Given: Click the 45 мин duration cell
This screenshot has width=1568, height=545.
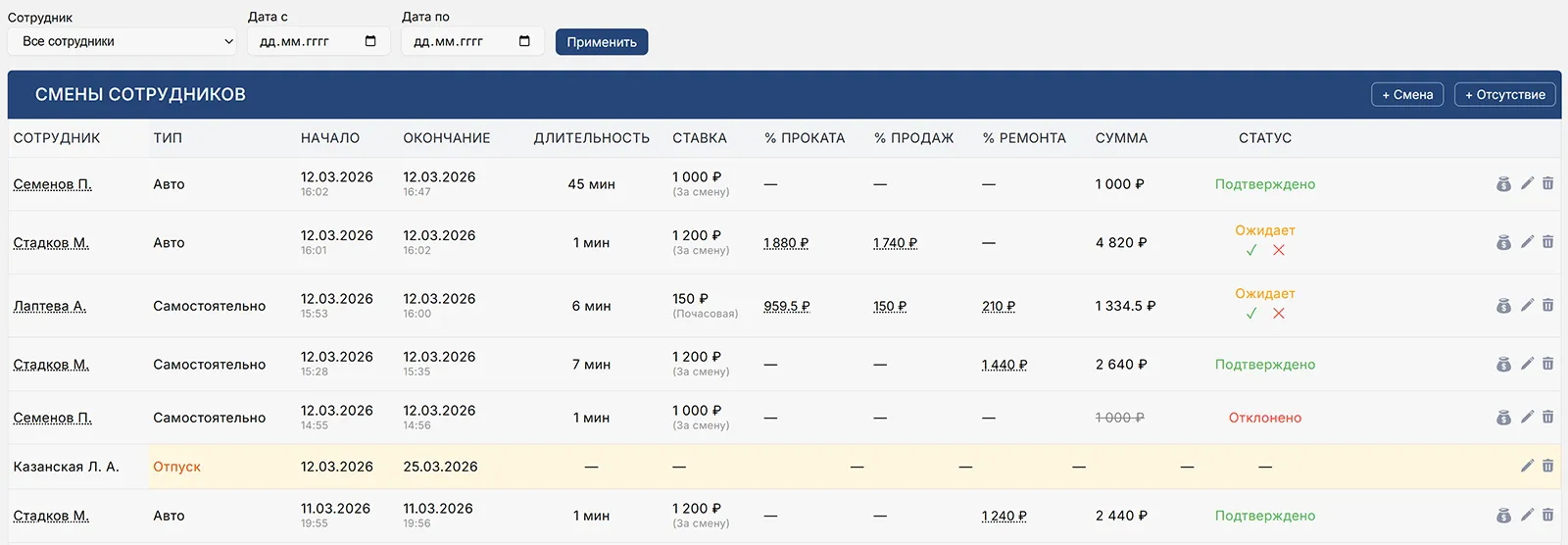Looking at the screenshot, I should (592, 184).
